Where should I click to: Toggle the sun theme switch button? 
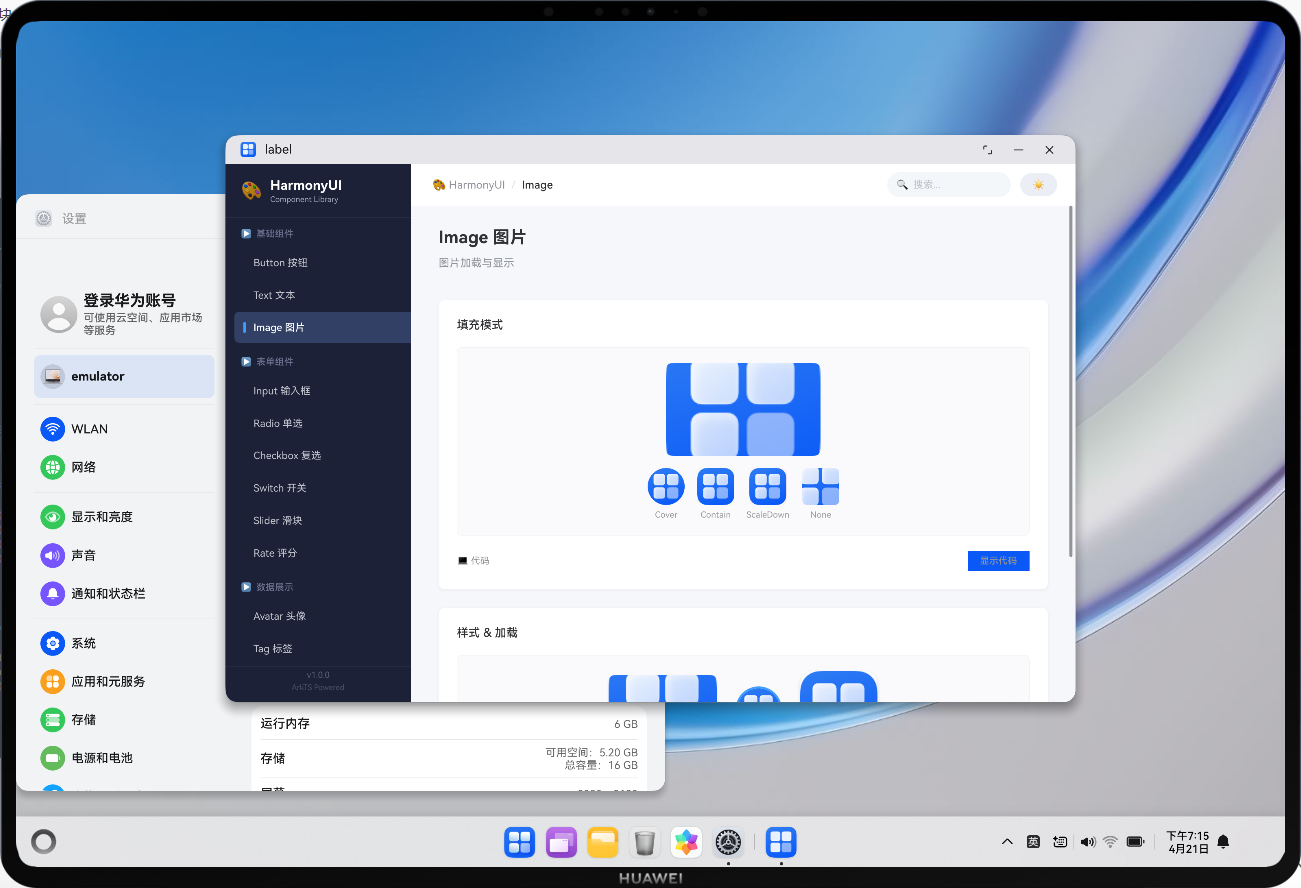click(x=1038, y=185)
